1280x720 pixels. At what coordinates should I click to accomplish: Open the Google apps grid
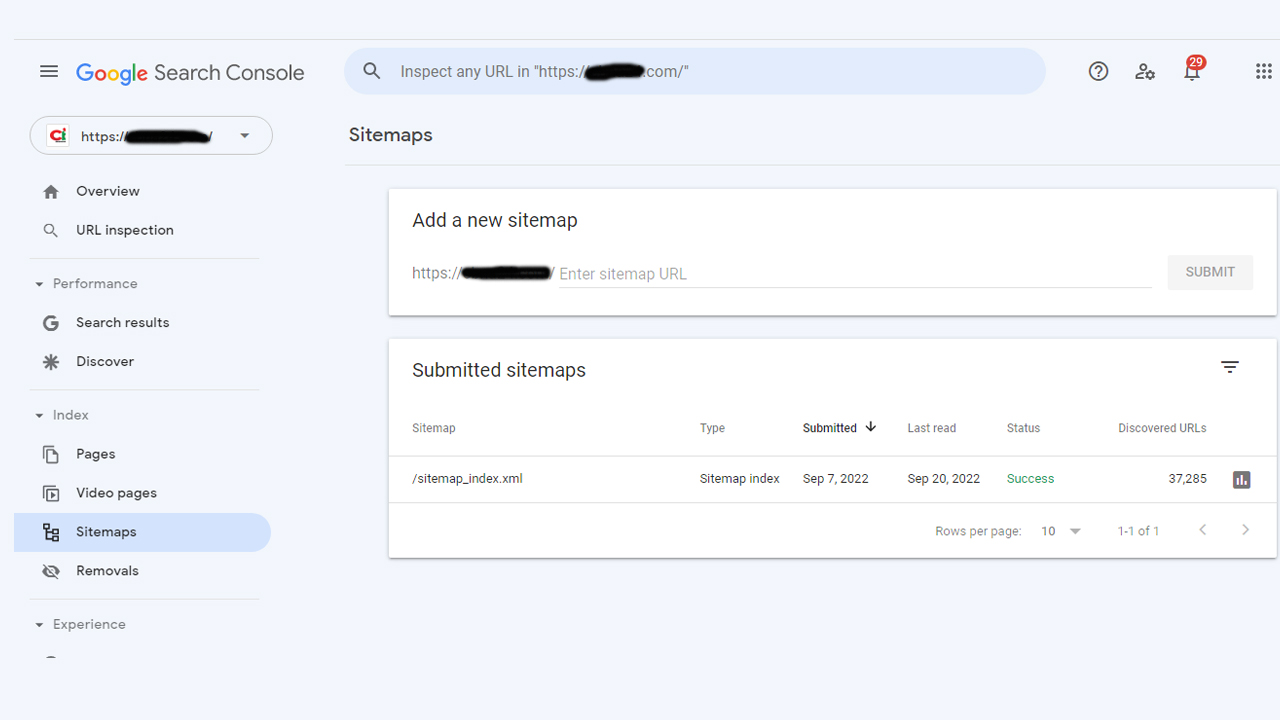tap(1263, 72)
